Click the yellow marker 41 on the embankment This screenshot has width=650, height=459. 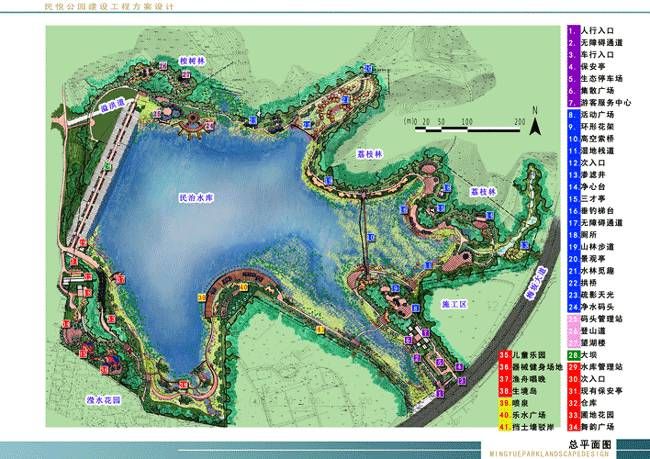pos(320,330)
